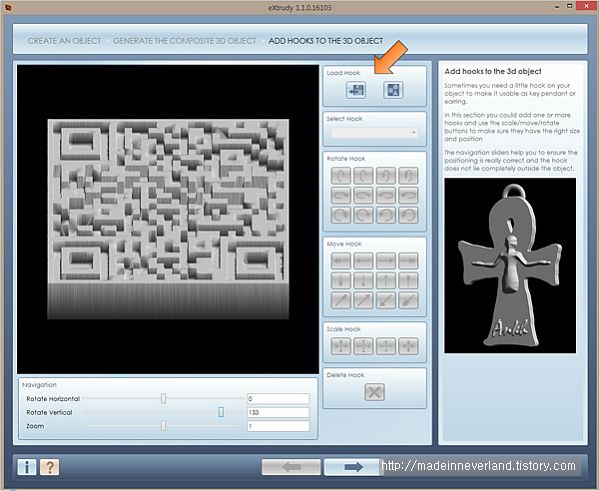Screen dimensions: 600x491
Task: Click the 'Scale Hook' label
Action: click(344, 329)
